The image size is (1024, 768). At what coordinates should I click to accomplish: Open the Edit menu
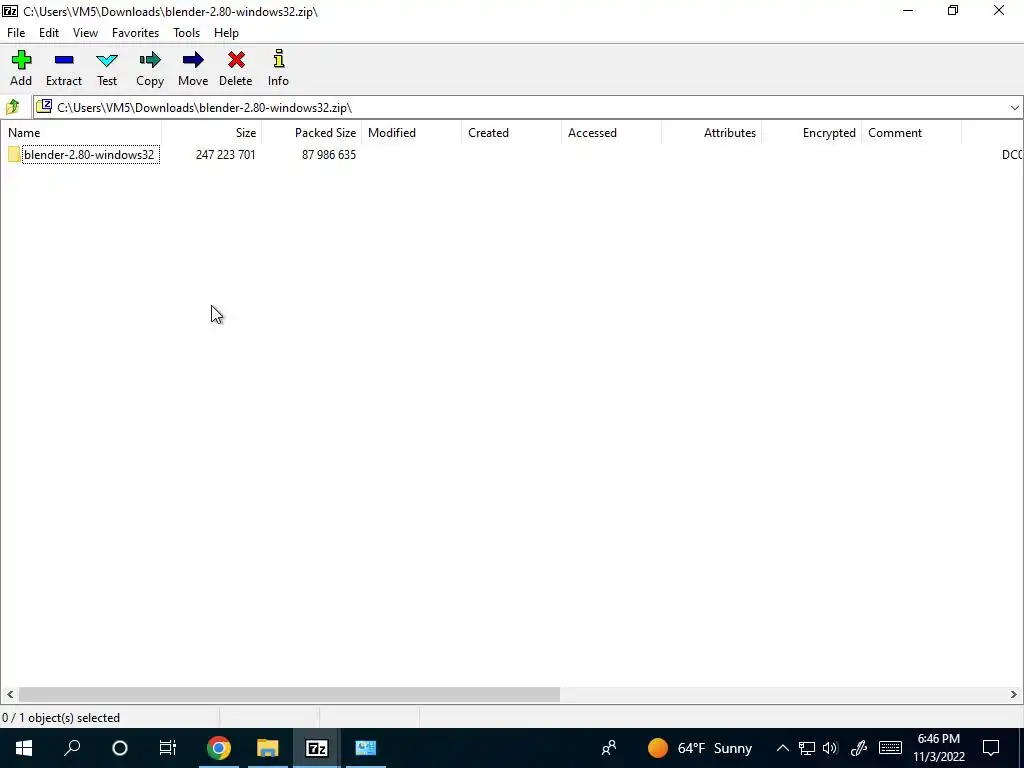tap(49, 33)
